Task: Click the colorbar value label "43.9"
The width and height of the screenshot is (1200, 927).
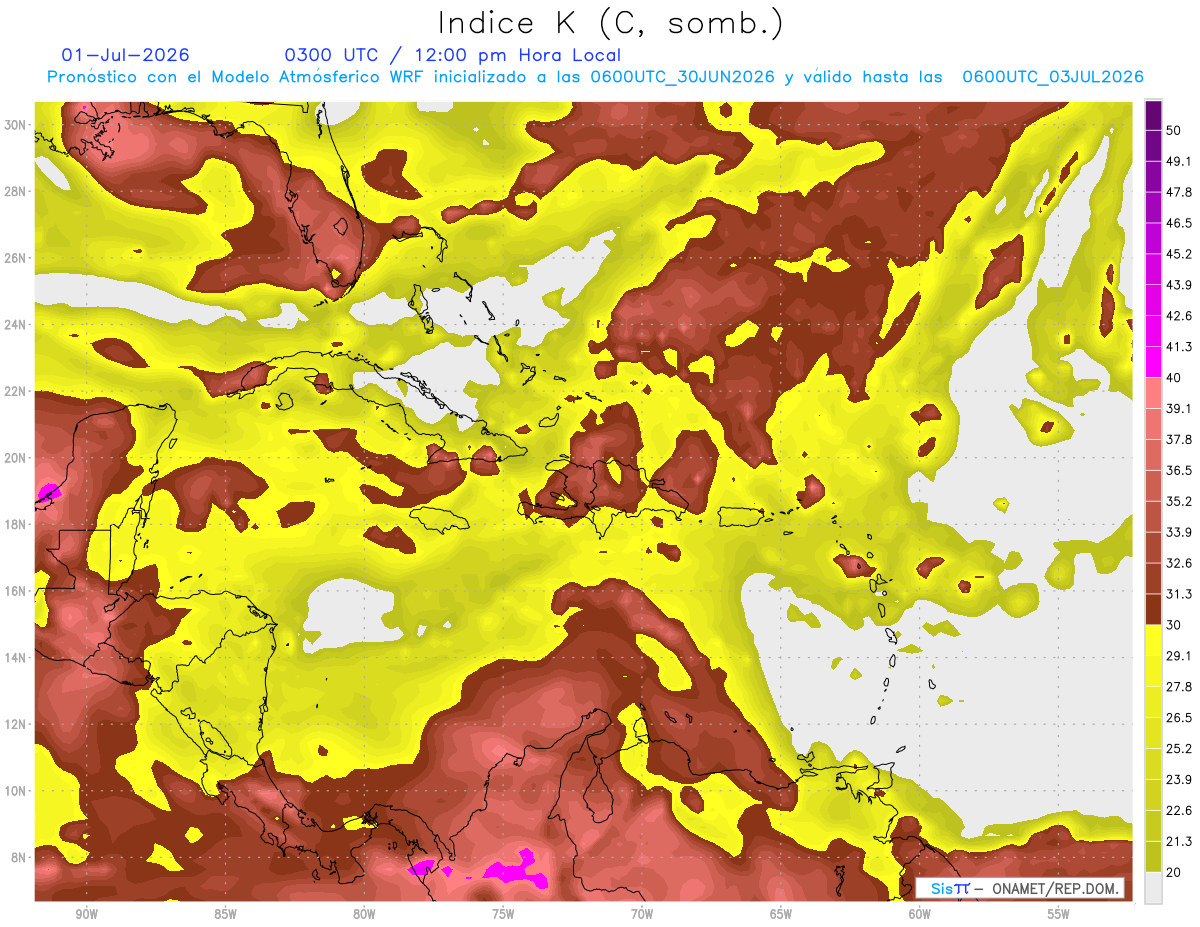Action: (x=1178, y=285)
